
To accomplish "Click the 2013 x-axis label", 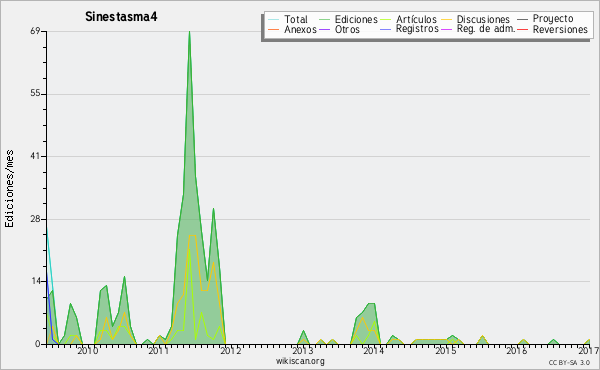I will tap(302, 350).
